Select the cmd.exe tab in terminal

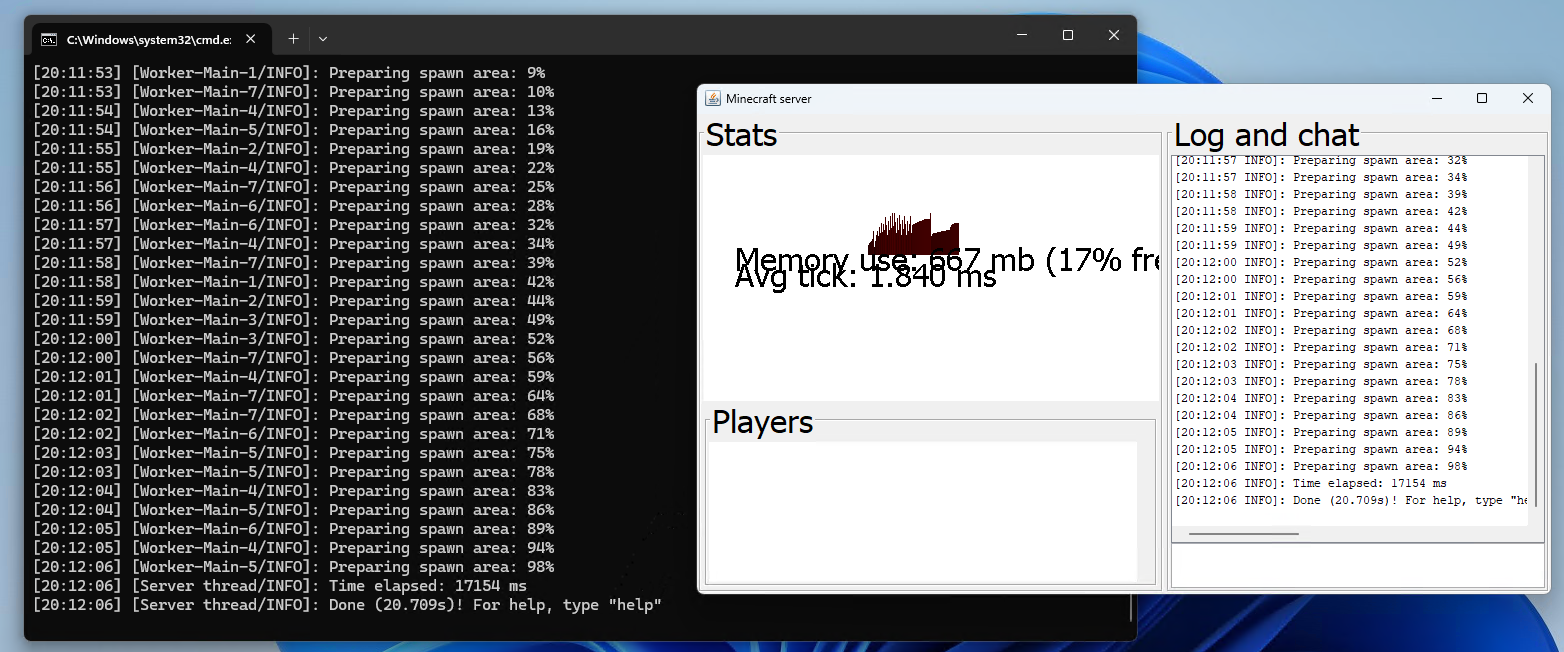(x=150, y=39)
